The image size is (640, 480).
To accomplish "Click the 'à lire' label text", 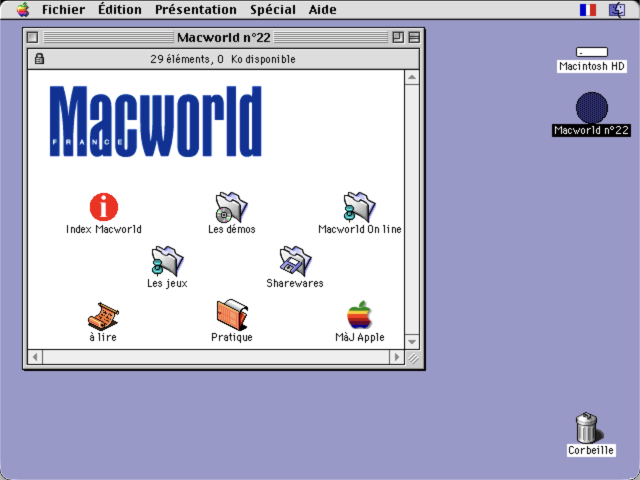I will pos(103,337).
